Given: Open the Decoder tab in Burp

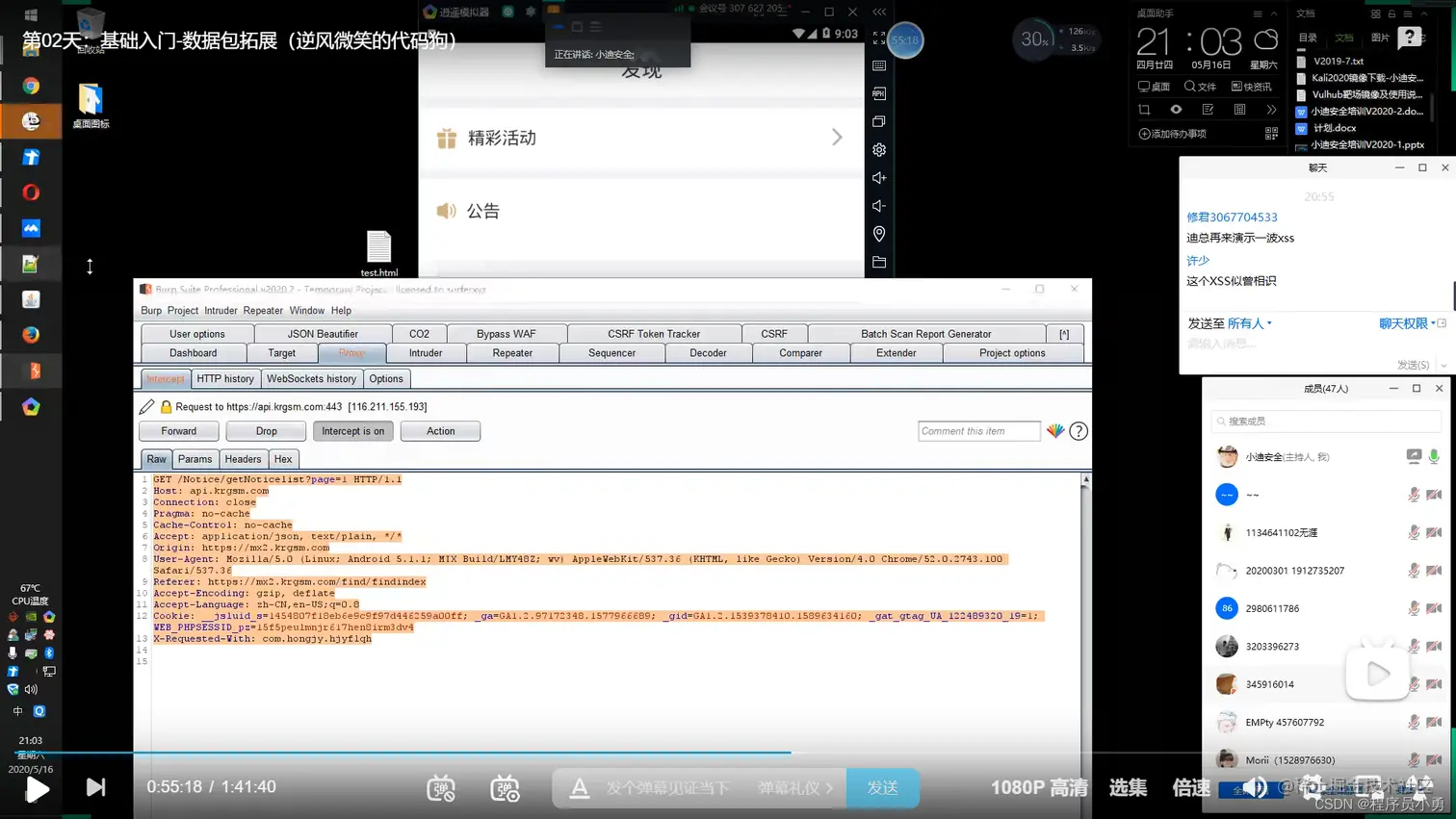Looking at the screenshot, I should (708, 353).
